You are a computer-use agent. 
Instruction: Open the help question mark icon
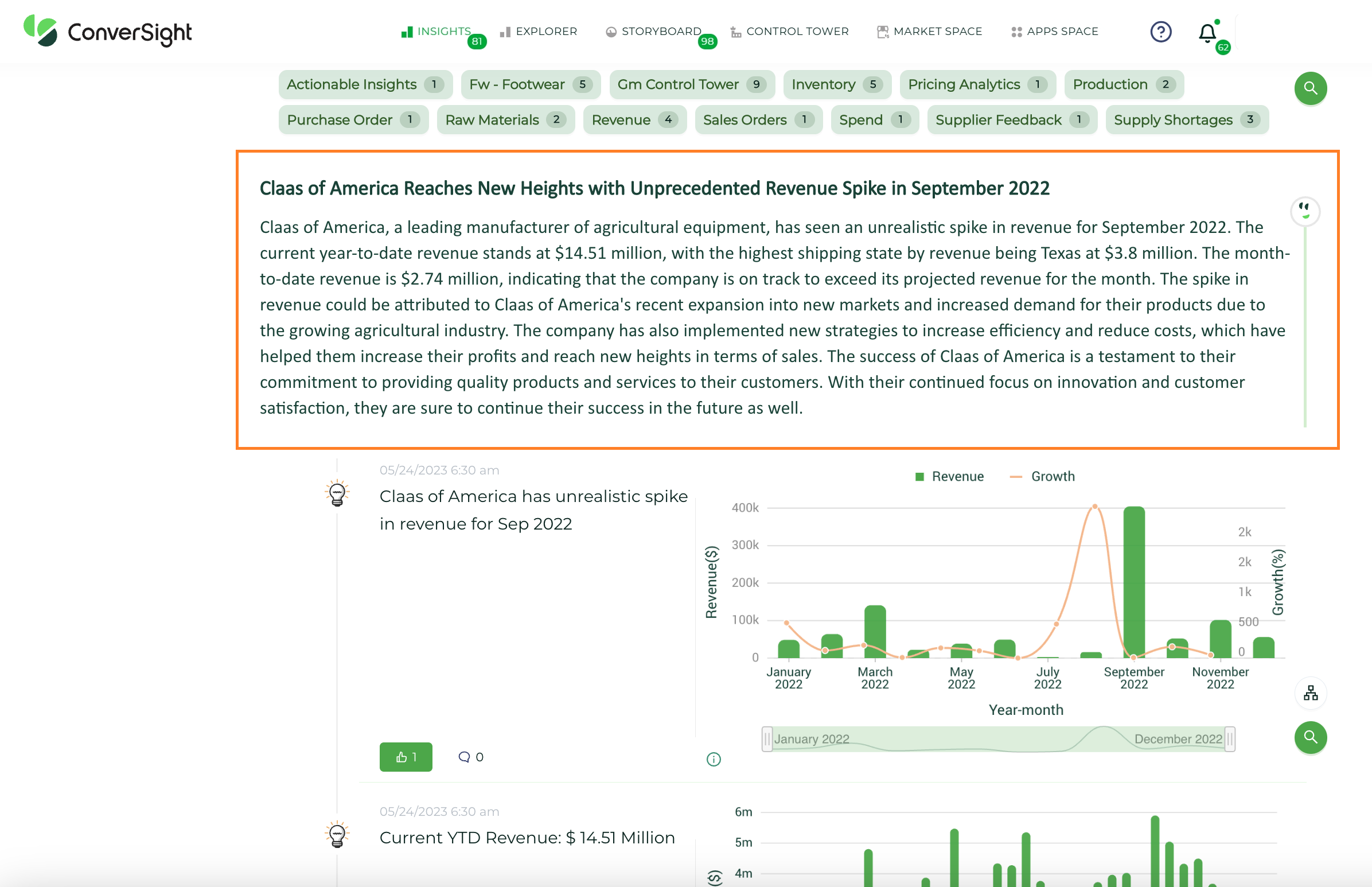coord(1160,32)
